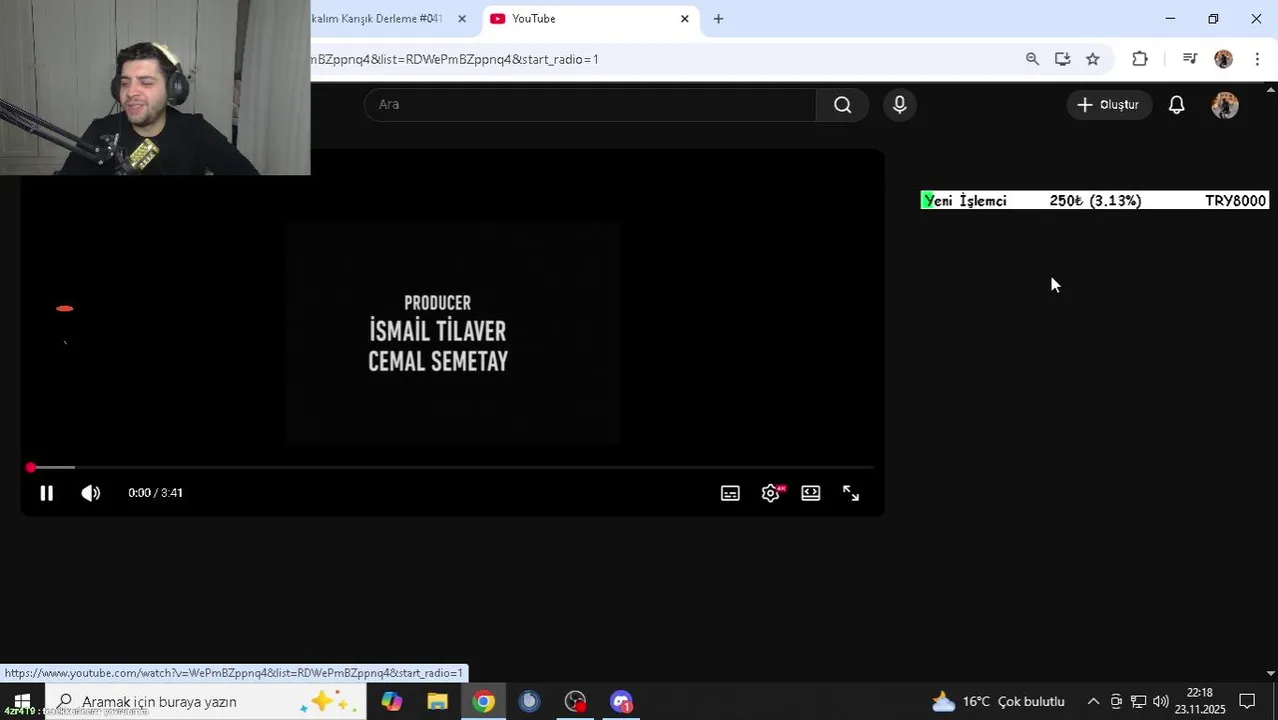Screen dimensions: 1278x720
Task: Focus the YouTube Ara search field
Action: pos(590,104)
